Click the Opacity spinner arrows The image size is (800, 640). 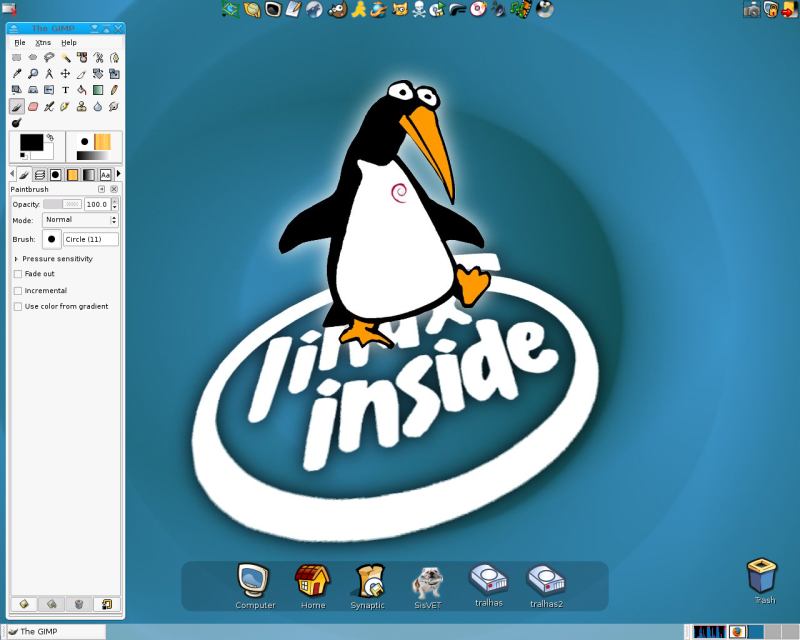(x=114, y=204)
